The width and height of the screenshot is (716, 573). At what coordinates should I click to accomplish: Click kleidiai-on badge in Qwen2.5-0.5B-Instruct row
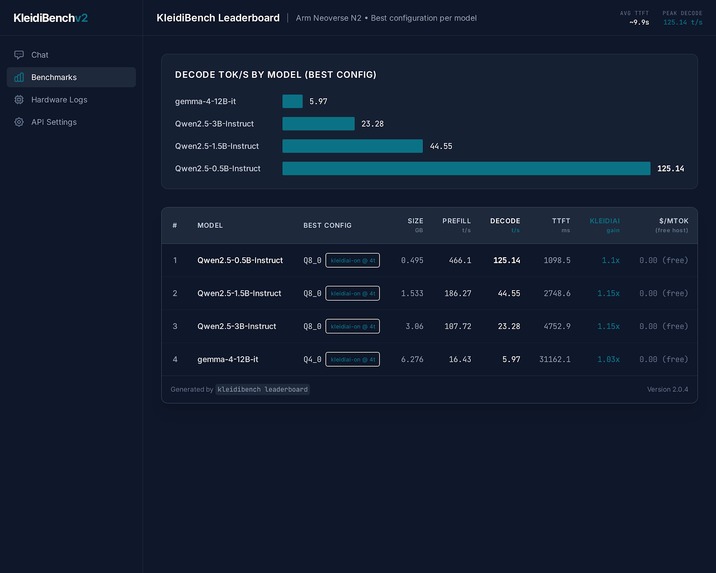[353, 260]
